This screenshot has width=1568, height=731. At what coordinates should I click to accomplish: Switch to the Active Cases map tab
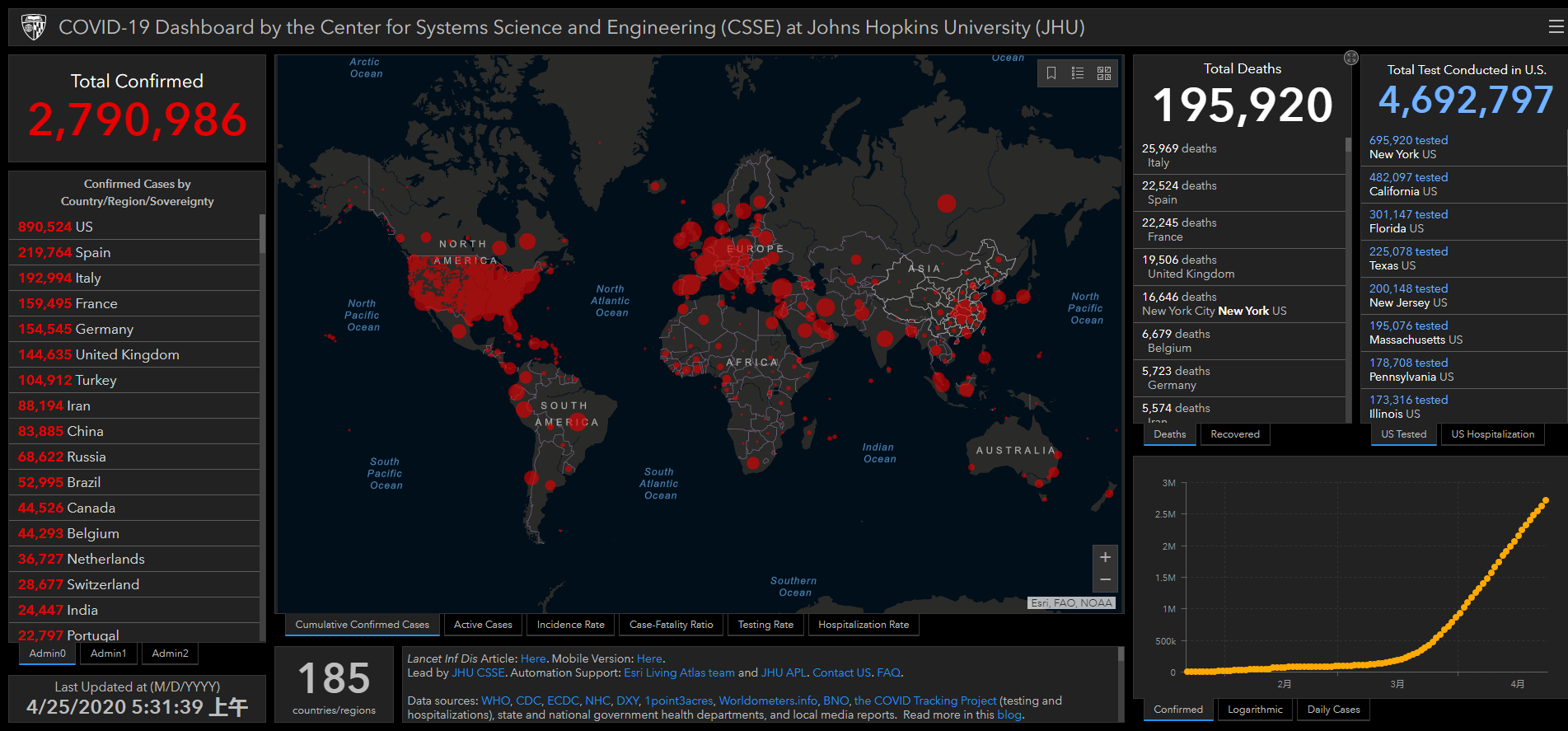(x=483, y=625)
